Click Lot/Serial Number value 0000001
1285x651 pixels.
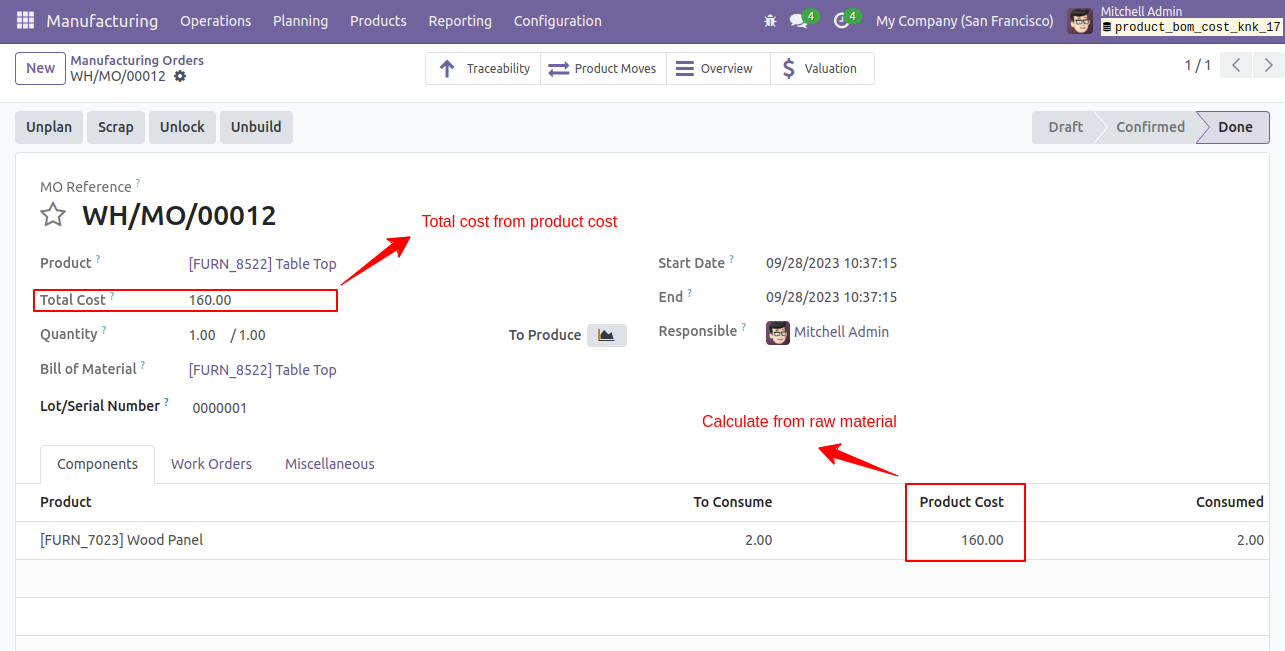(x=220, y=408)
